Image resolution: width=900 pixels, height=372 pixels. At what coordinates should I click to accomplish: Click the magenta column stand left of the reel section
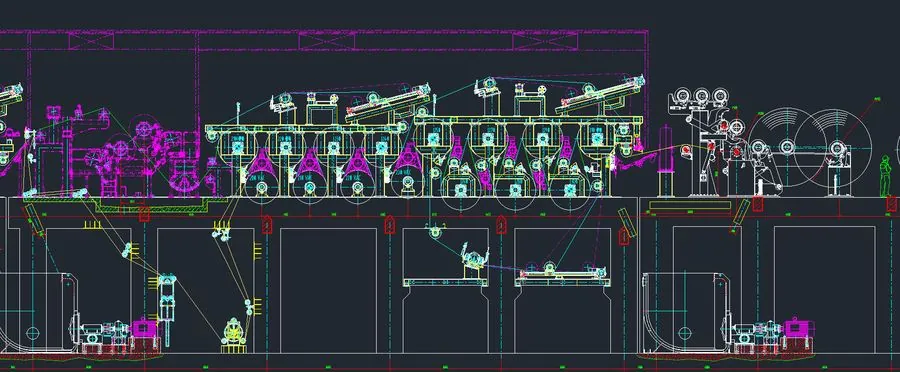[665, 150]
